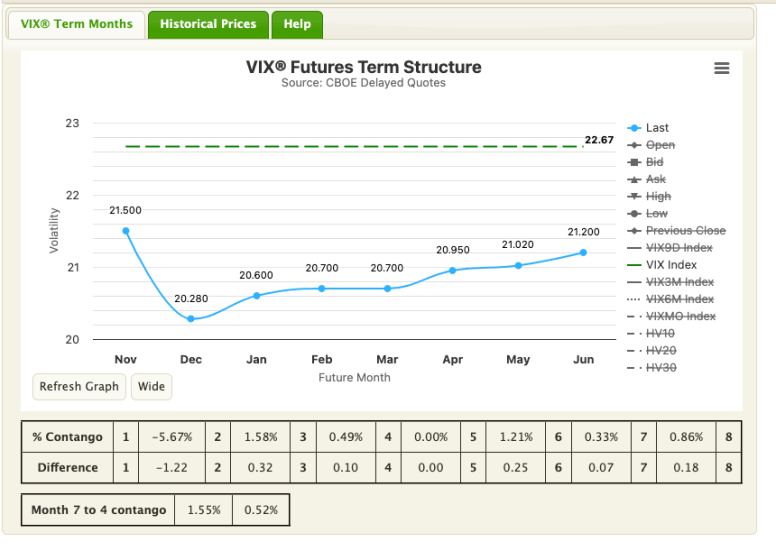Show the HV10 line in legend
This screenshot has height=551, width=776.
(x=651, y=334)
